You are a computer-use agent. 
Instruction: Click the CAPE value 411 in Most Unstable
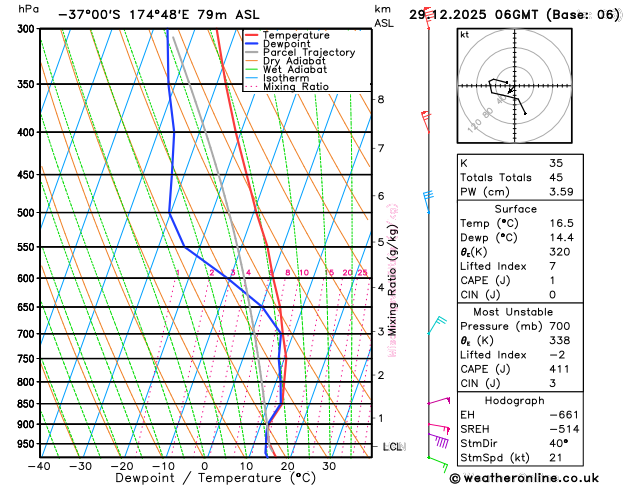(559, 369)
